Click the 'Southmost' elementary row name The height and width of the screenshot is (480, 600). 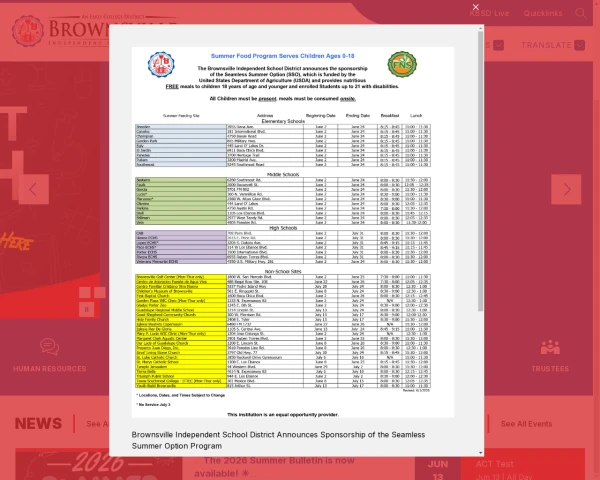point(145,165)
